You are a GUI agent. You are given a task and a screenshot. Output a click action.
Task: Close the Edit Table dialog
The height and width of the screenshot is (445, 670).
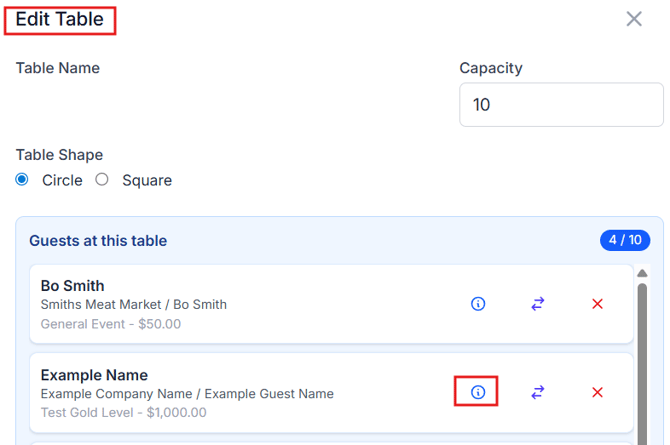pos(634,19)
